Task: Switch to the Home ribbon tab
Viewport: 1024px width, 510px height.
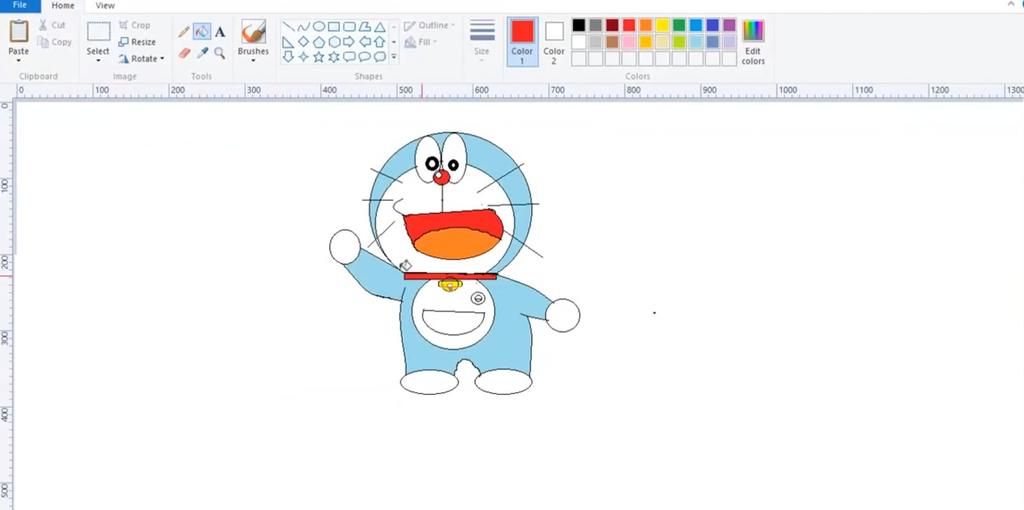Action: pos(63,5)
